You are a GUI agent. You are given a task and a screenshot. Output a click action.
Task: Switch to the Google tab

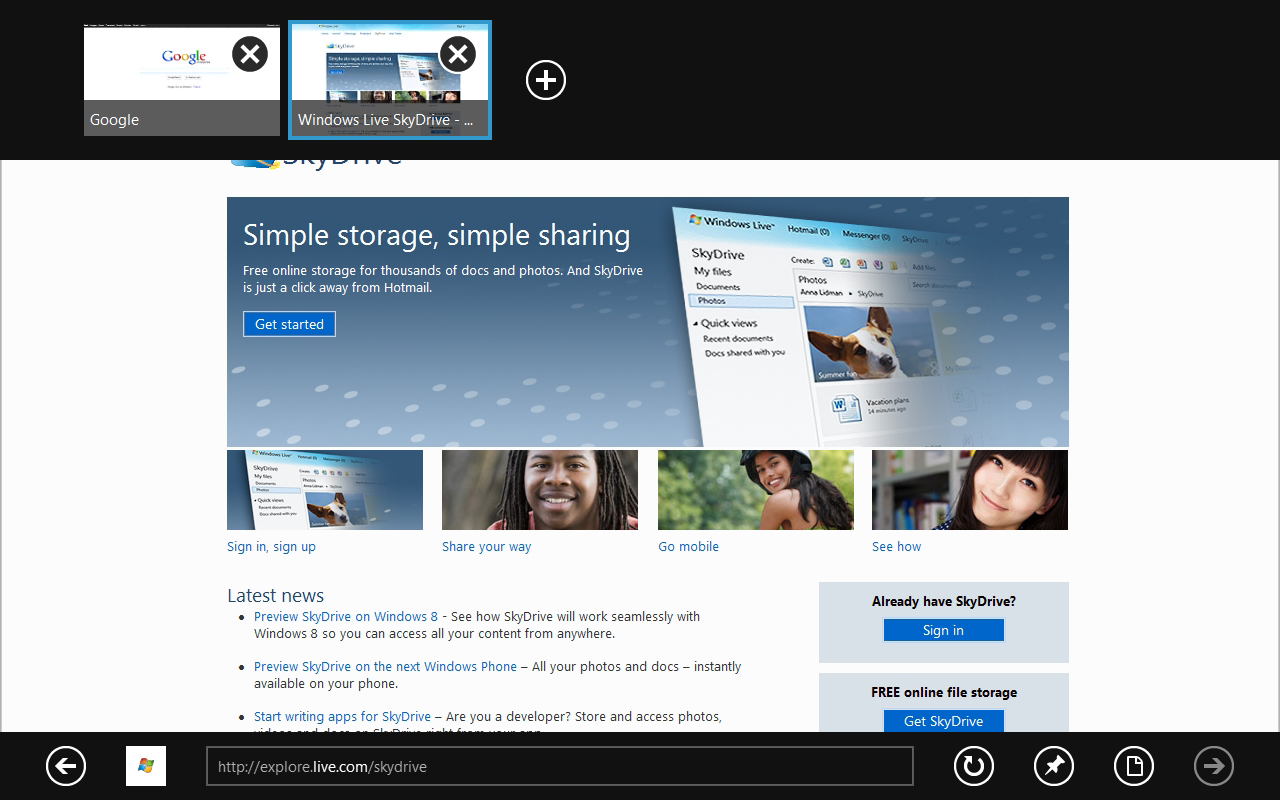182,80
